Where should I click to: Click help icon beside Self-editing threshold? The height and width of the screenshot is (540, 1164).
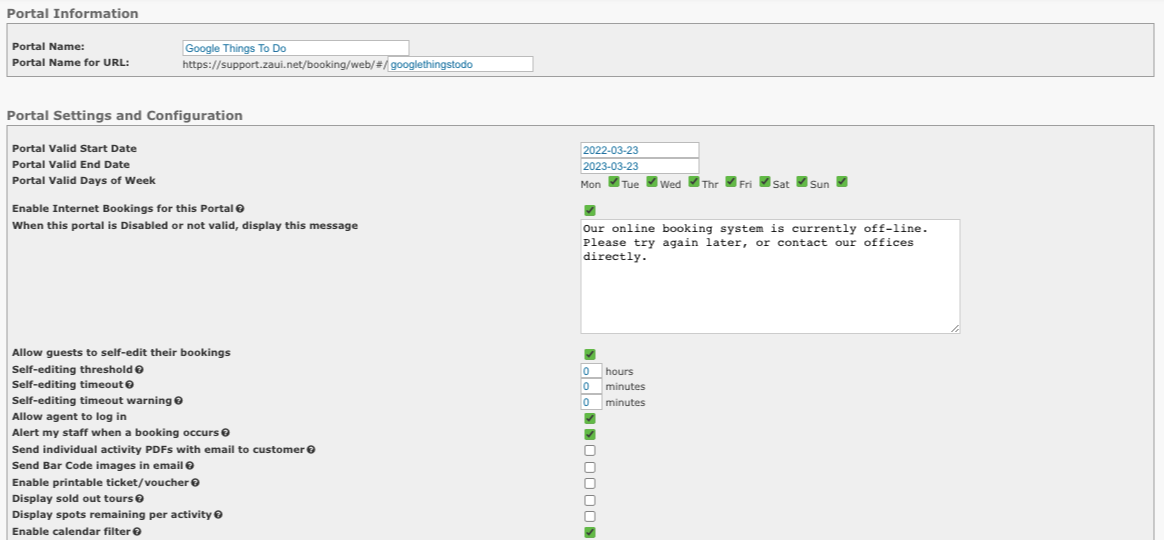(140, 370)
